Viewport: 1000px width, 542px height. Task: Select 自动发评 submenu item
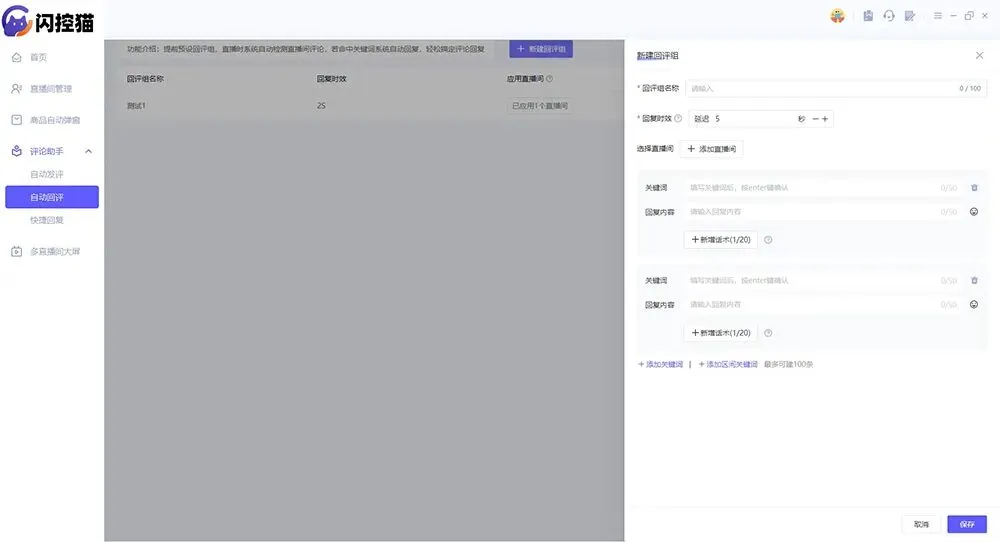(47, 174)
